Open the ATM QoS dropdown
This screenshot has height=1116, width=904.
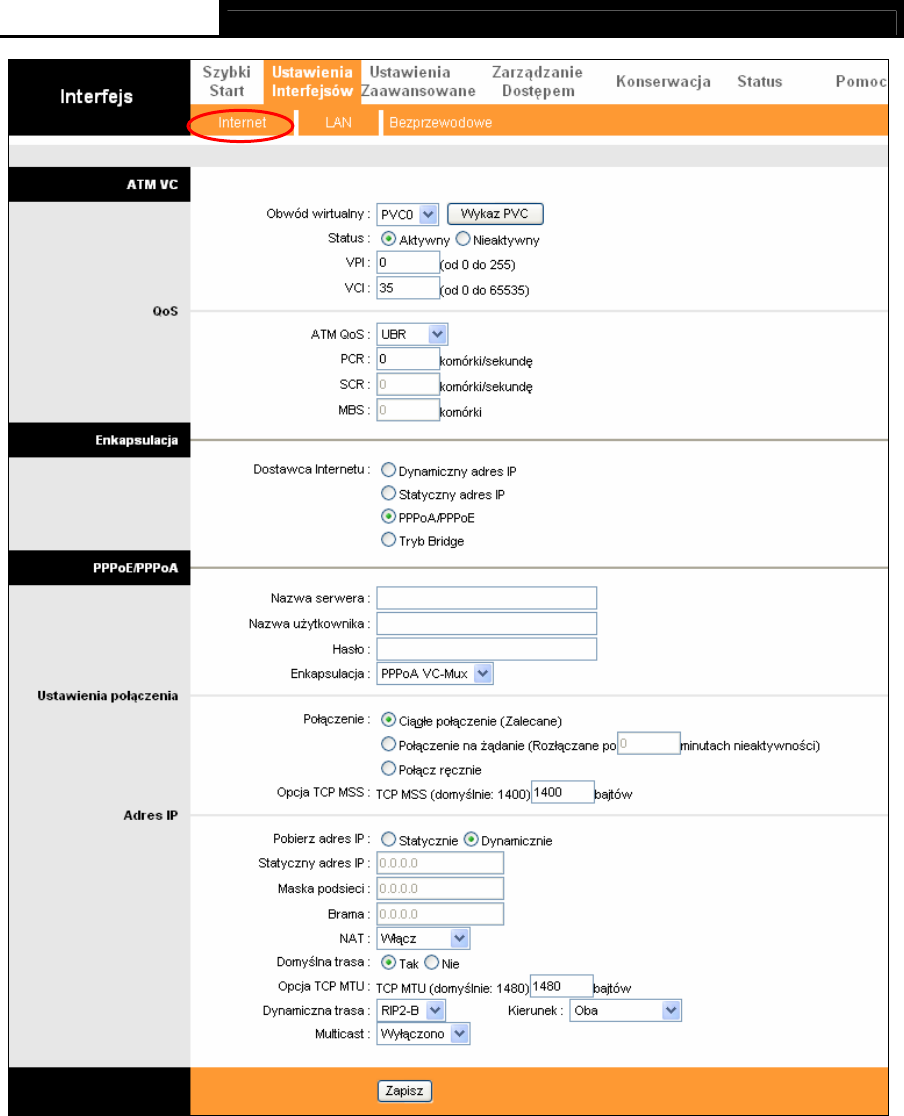tap(412, 334)
